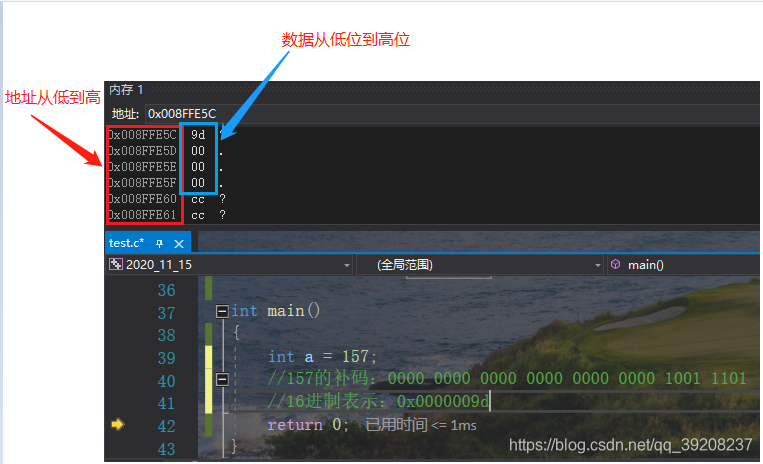Click 'int a = 157;' code line
The image size is (763, 464).
[322, 357]
